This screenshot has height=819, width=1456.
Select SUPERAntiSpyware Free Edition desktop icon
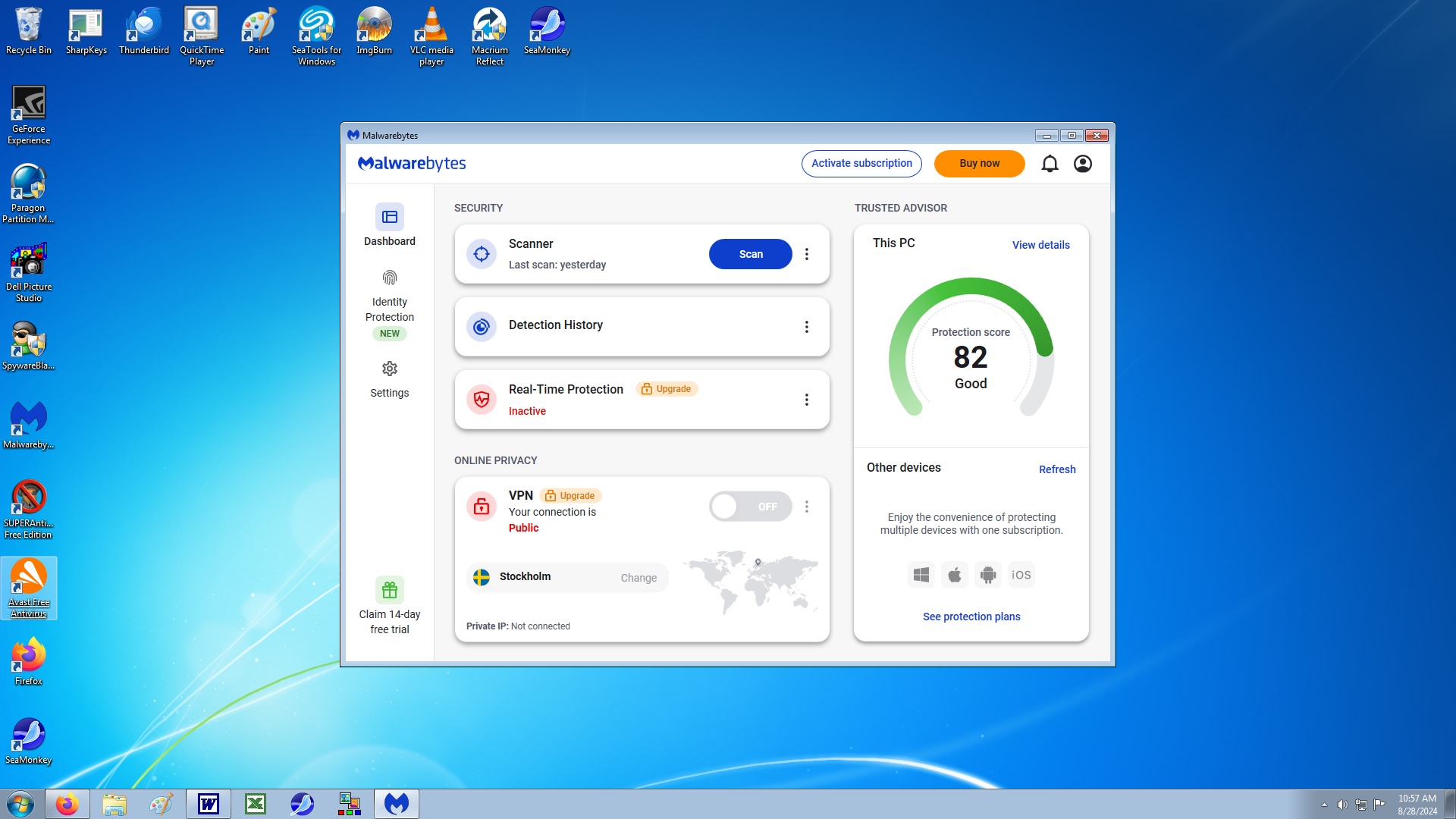click(29, 510)
